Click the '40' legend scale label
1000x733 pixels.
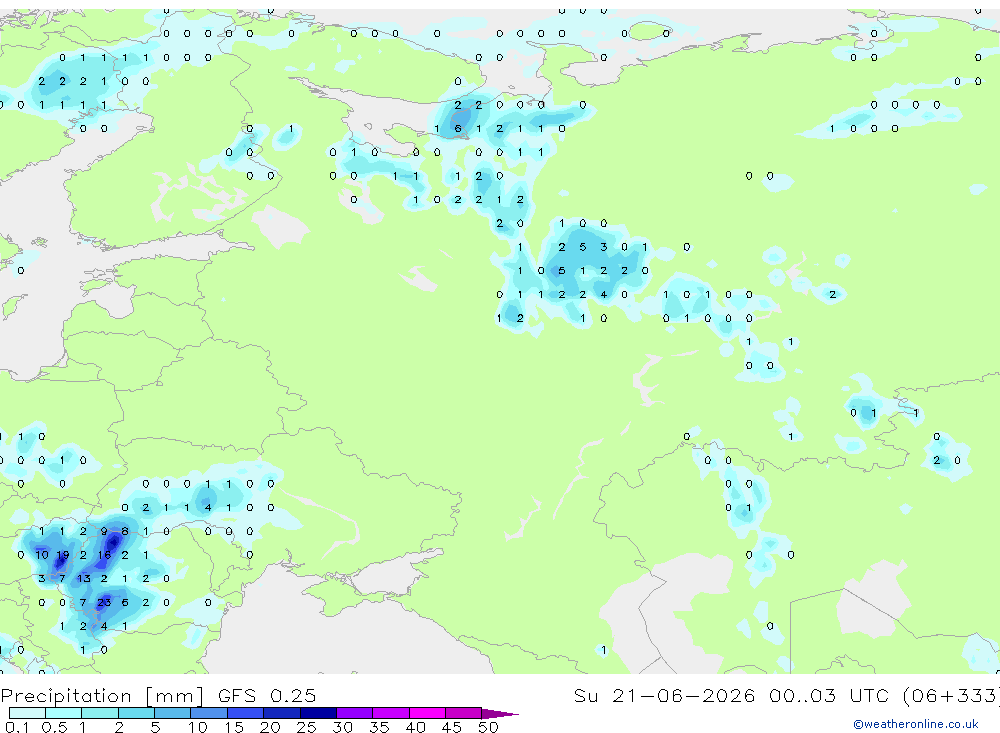point(415,727)
